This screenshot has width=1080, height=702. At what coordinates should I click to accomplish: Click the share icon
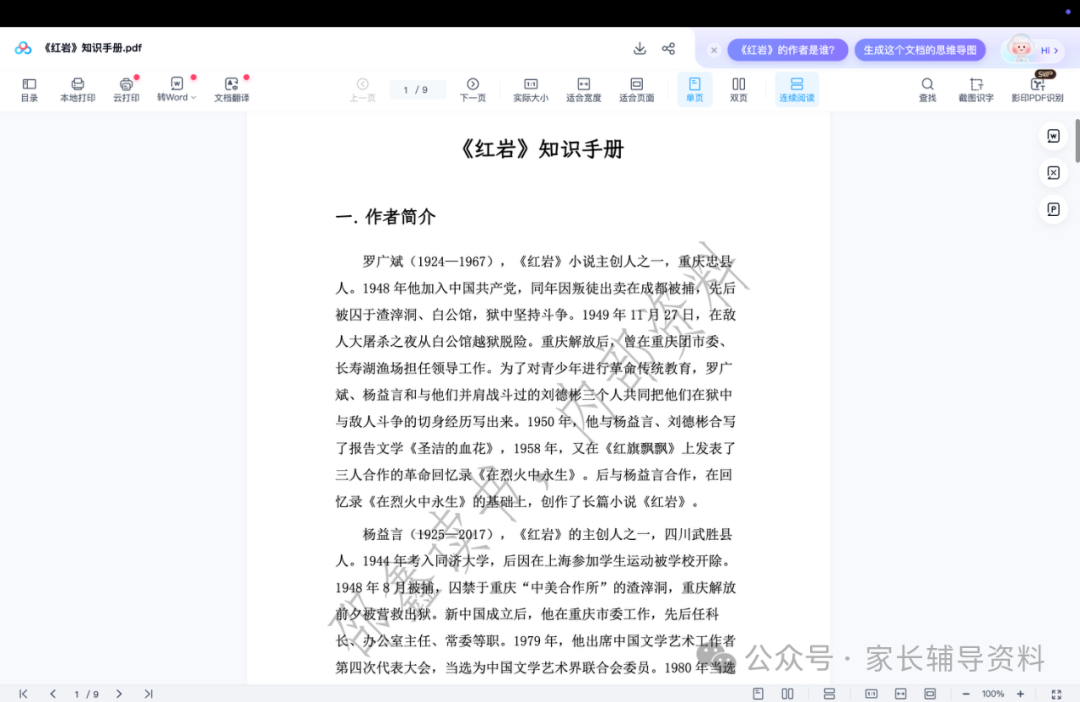click(x=668, y=48)
